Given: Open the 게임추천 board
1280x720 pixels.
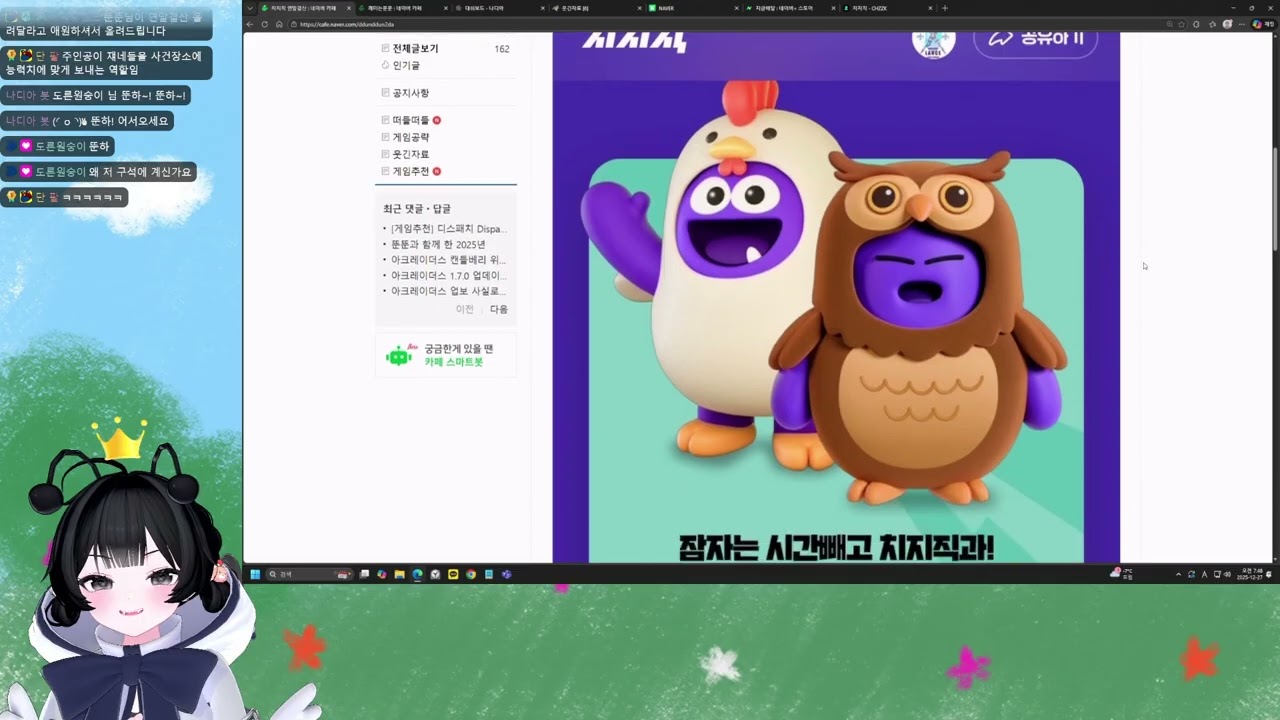Looking at the screenshot, I should click(x=410, y=171).
